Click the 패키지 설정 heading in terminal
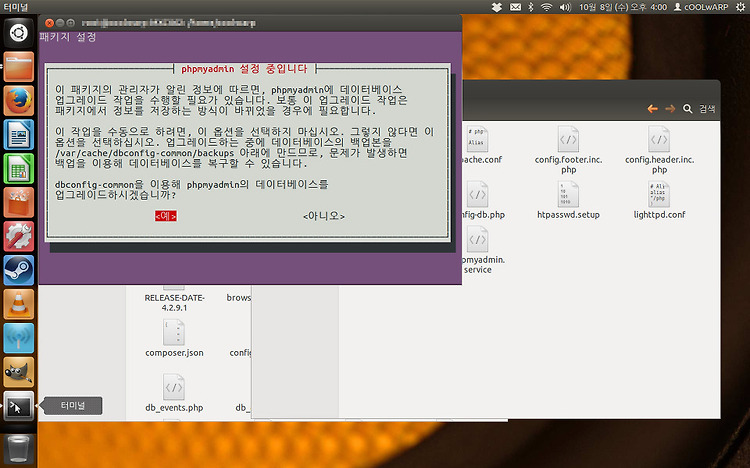Screen dimensions: 750x468 [x=67, y=37]
